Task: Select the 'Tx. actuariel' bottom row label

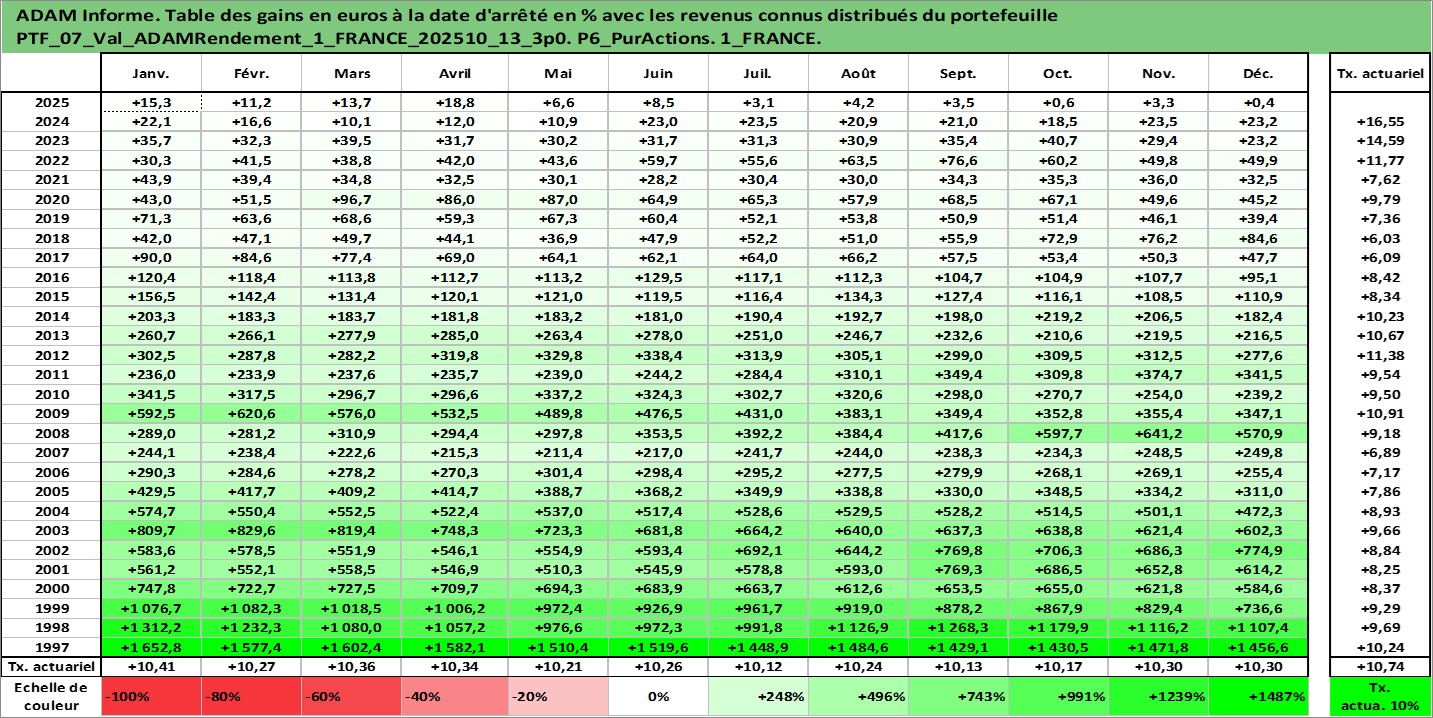Action: coord(51,667)
